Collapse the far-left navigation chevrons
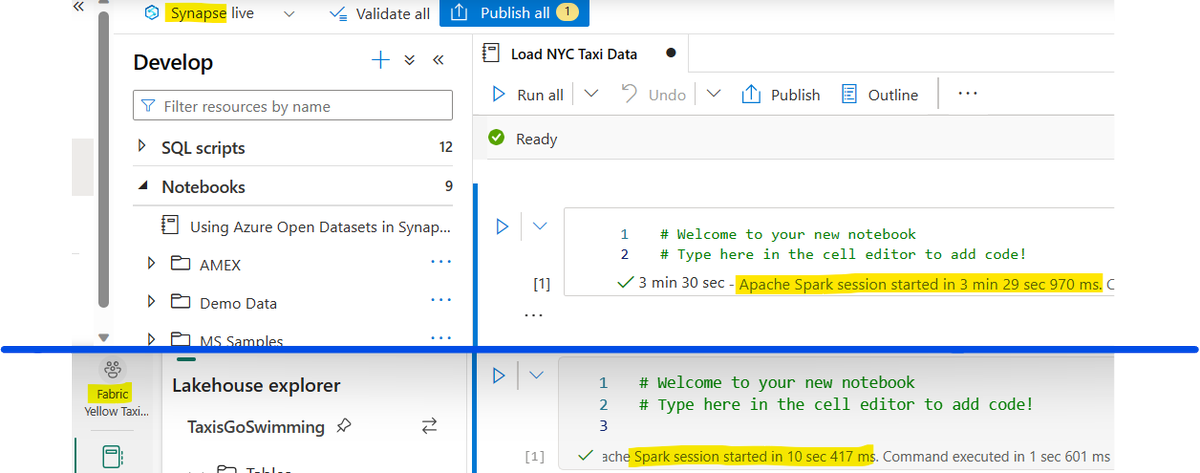Screen dimensions: 1200x473 click(77, 7)
